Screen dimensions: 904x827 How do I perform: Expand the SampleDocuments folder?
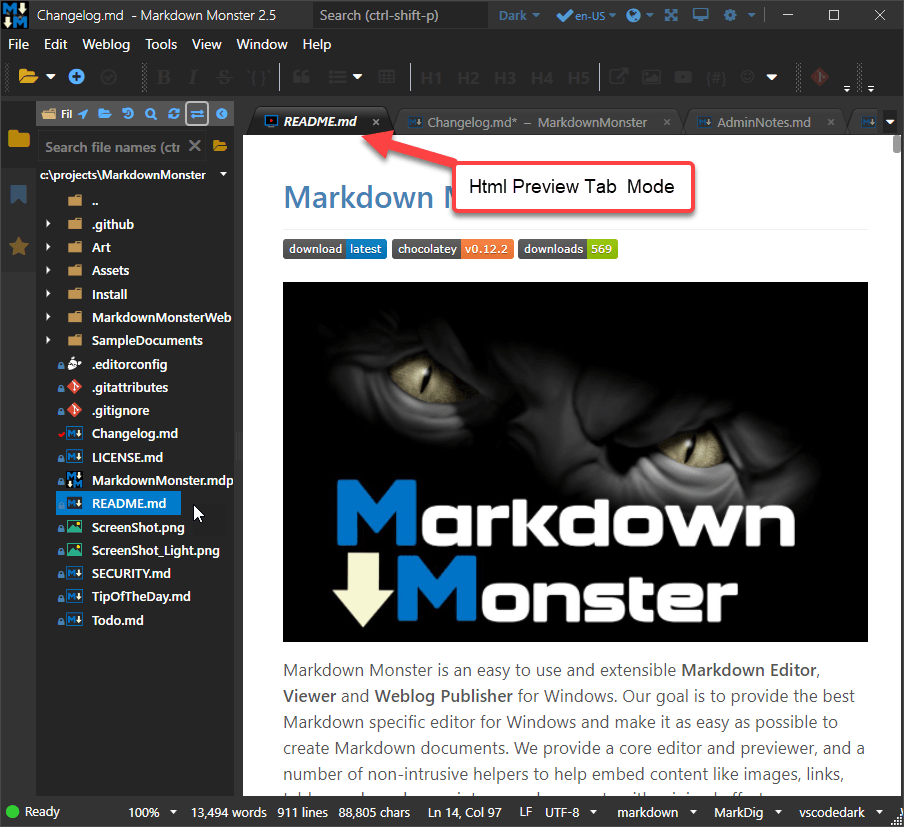(48, 340)
